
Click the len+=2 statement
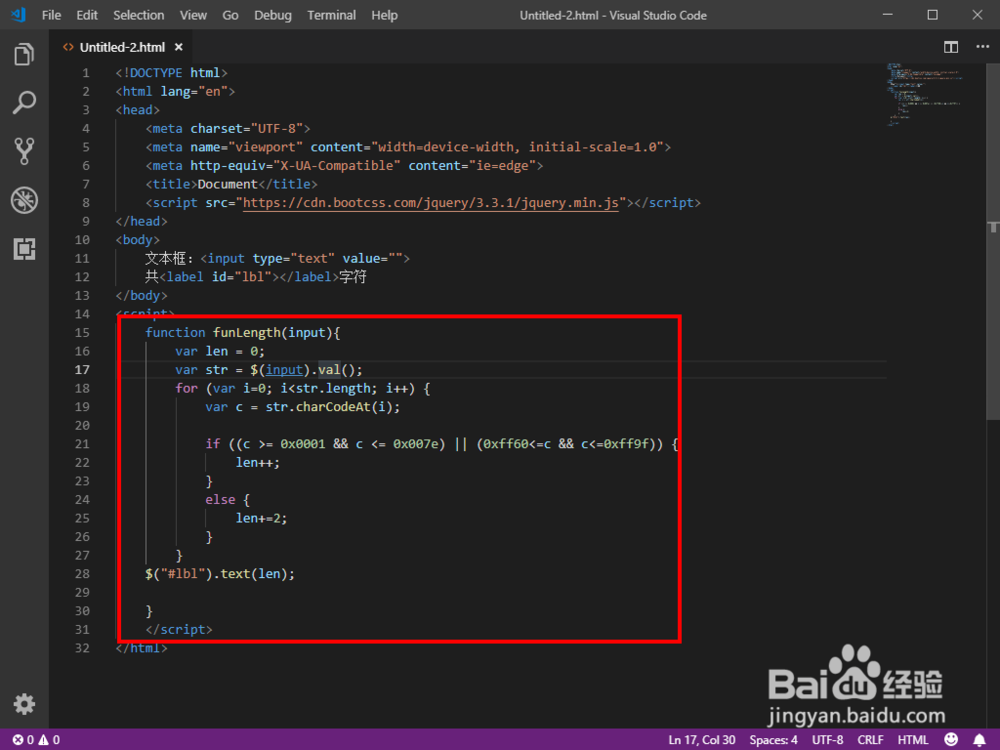[261, 518]
